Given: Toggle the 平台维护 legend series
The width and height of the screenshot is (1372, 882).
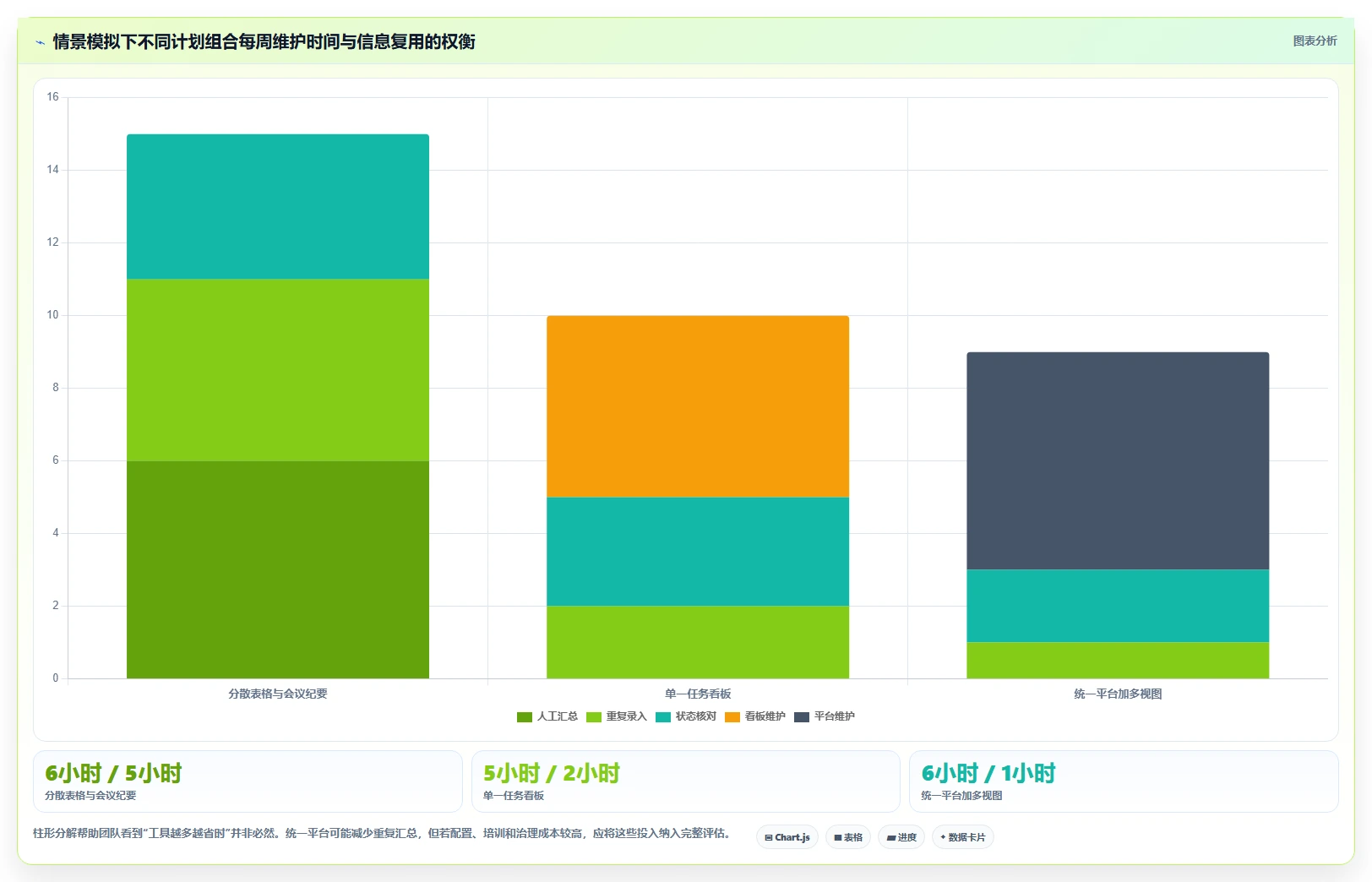Looking at the screenshot, I should [825, 716].
